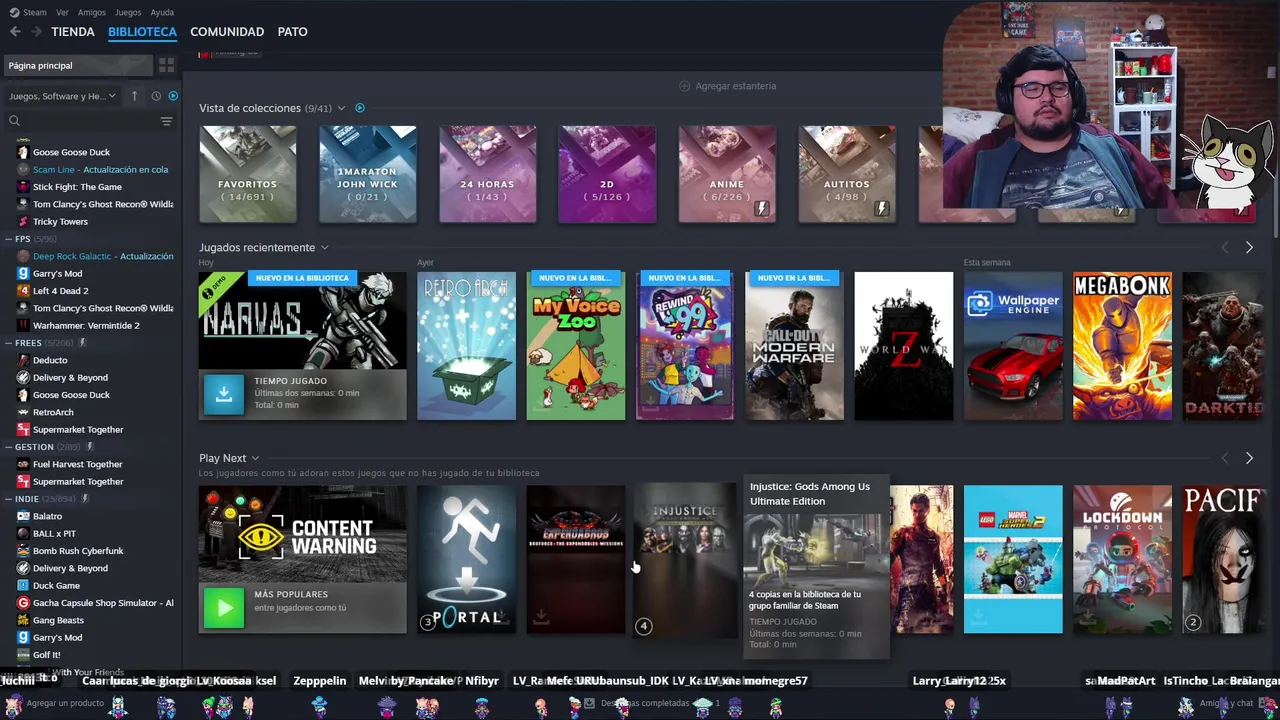
Task: Open the Ayuda menu
Action: (x=162, y=12)
